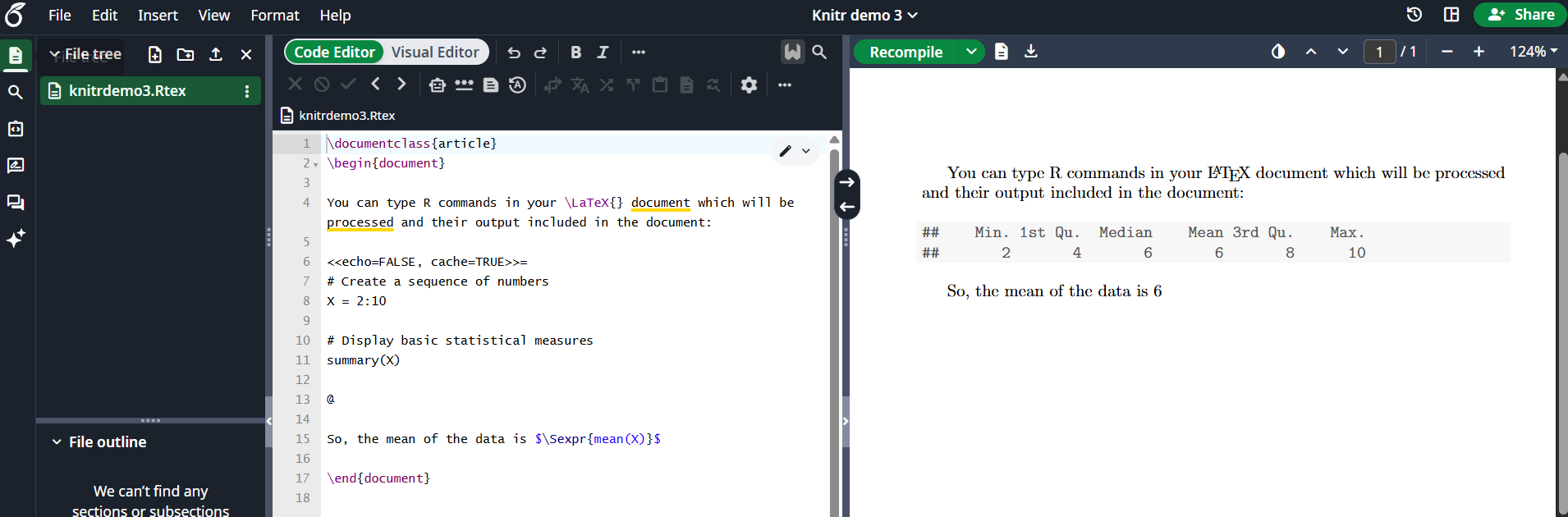Open the 124% zoom level dropdown
Image resolution: width=1568 pixels, height=517 pixels.
1533,52
